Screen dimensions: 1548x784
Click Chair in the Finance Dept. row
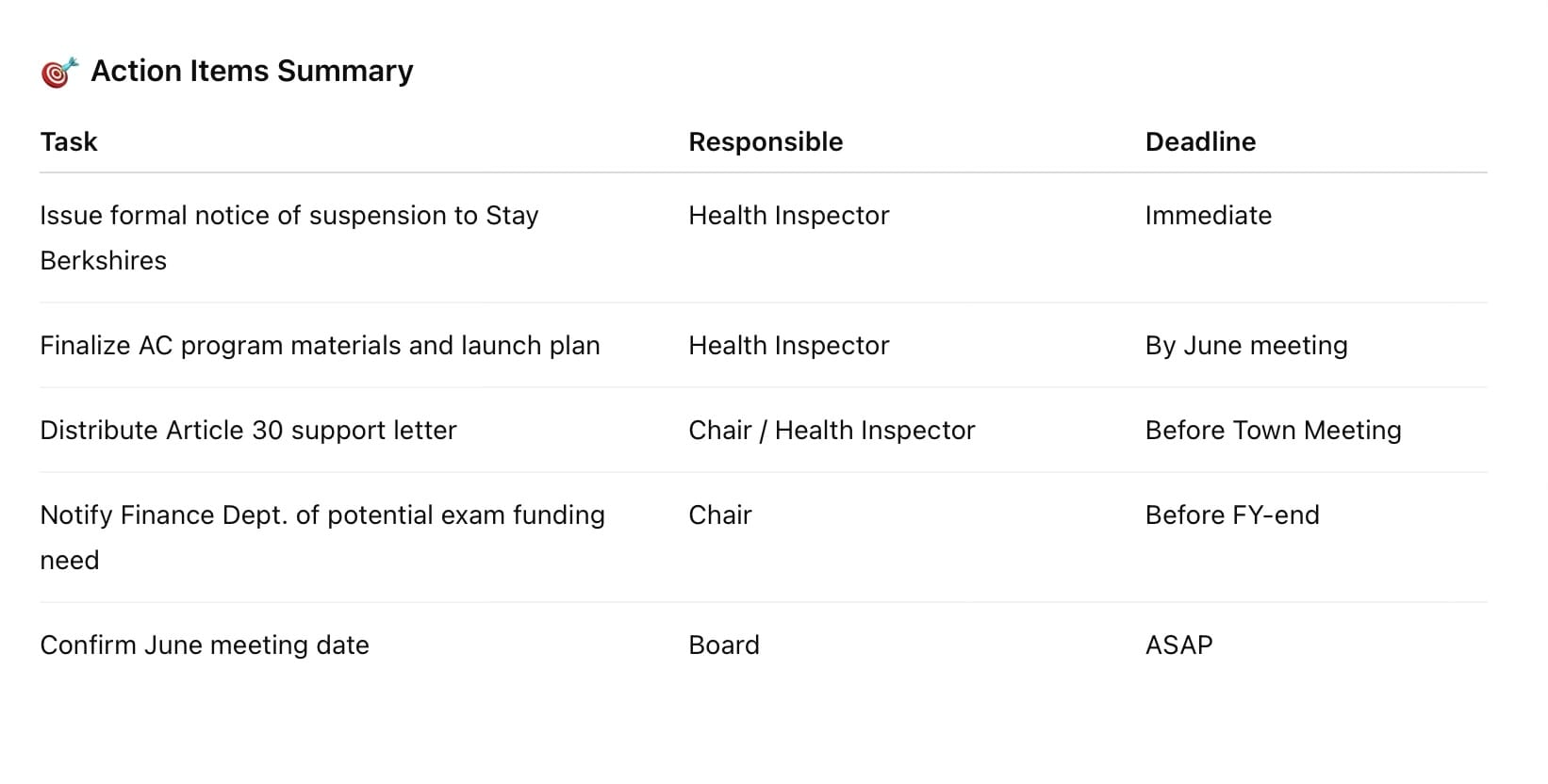coord(720,515)
